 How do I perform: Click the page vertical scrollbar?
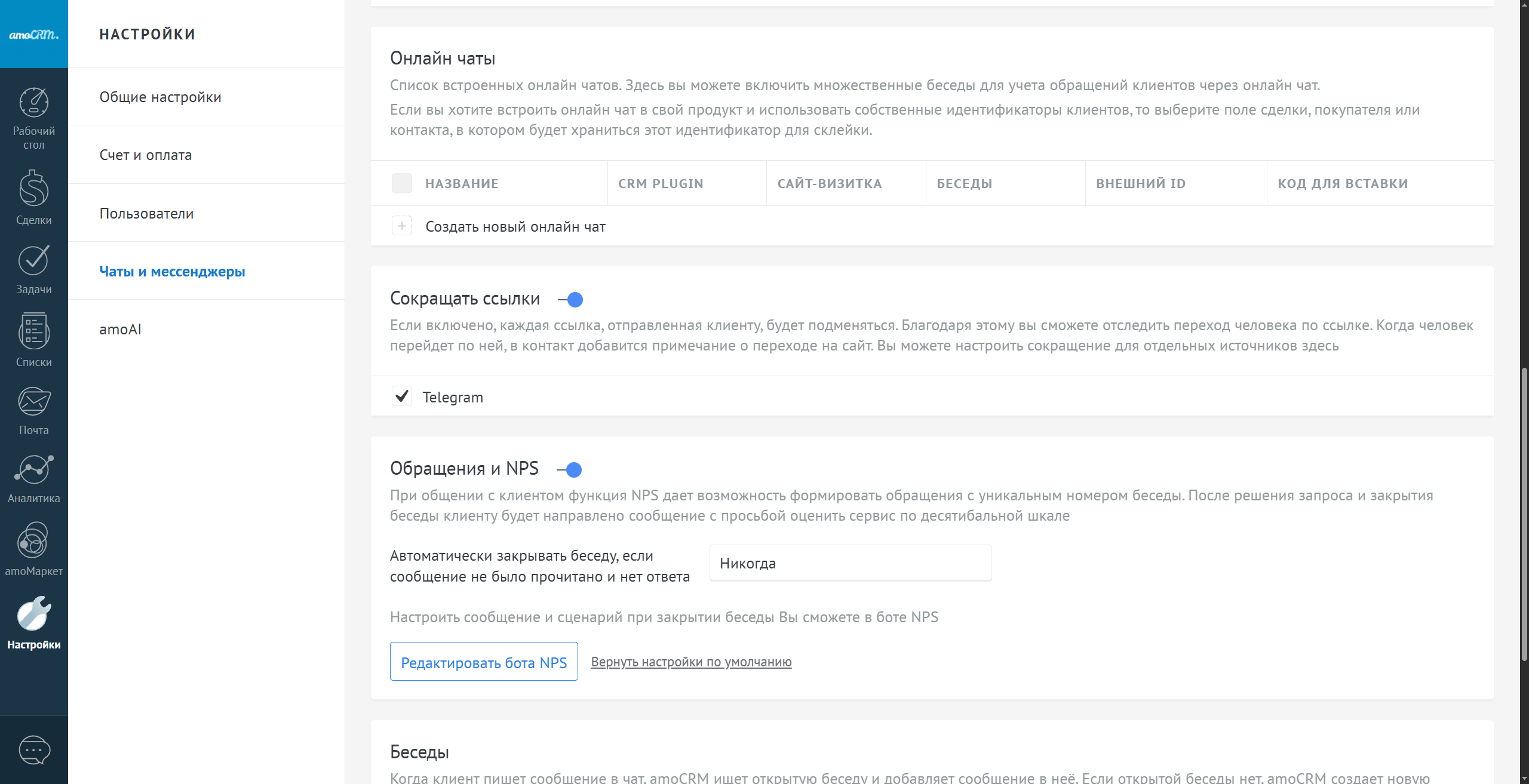(1524, 514)
